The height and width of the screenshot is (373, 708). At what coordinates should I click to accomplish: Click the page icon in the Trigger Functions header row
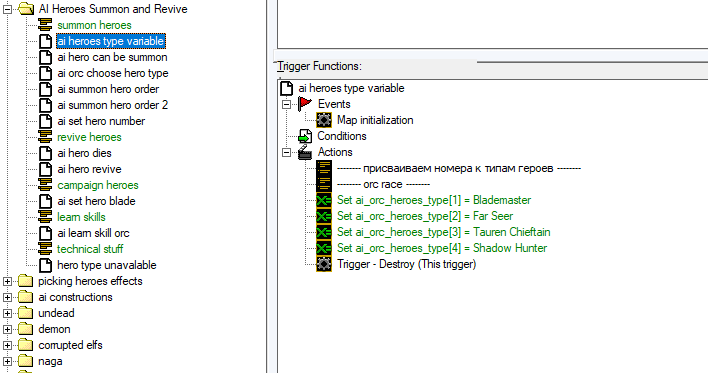tap(287, 88)
